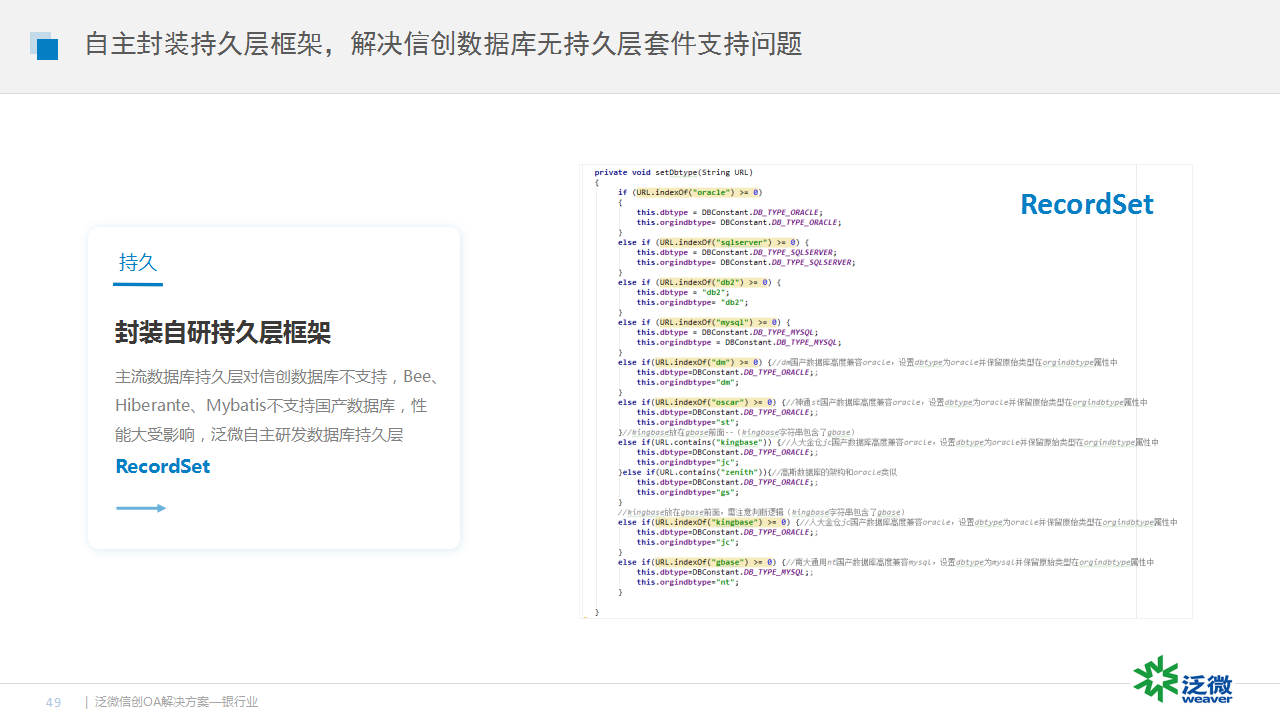The height and width of the screenshot is (720, 1280).
Task: Click the URL.indexOf("db2") condition
Action: tap(713, 282)
